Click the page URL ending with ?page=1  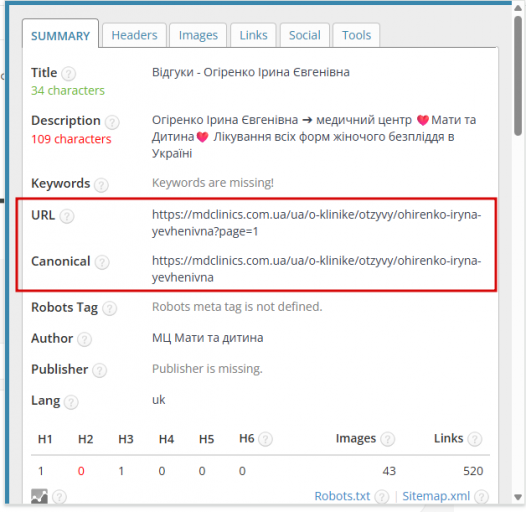pyautogui.click(x=316, y=223)
